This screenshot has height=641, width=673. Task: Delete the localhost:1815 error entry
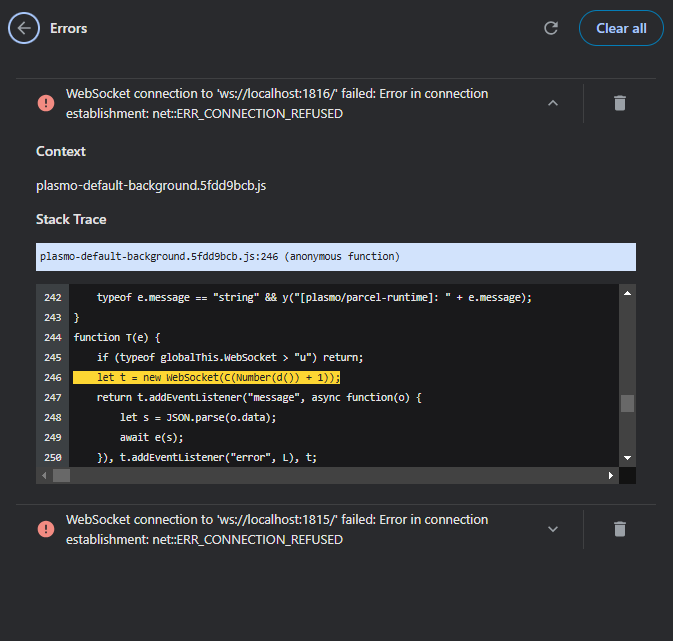click(620, 529)
